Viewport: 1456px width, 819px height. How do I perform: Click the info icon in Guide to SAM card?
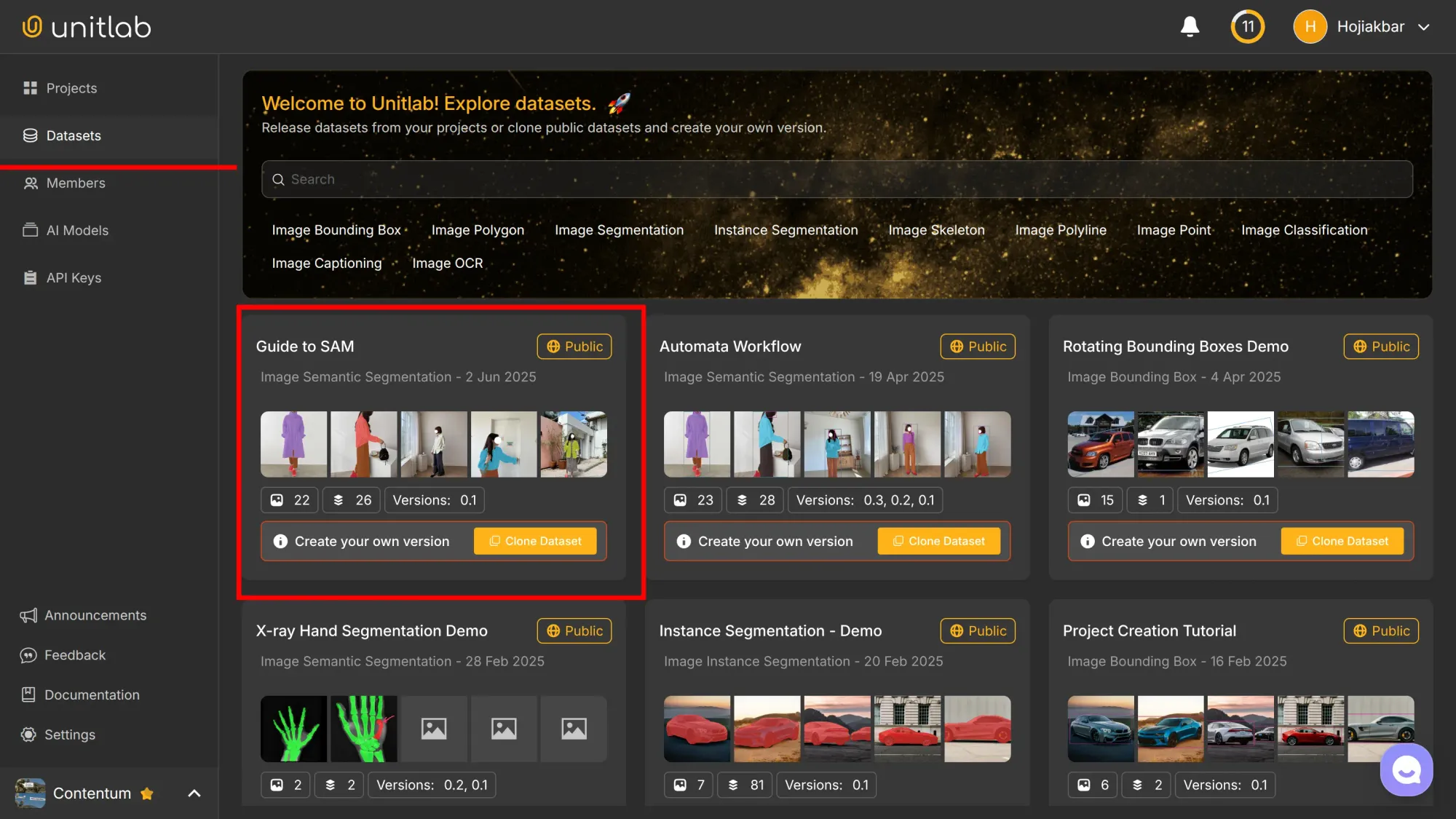[280, 542]
